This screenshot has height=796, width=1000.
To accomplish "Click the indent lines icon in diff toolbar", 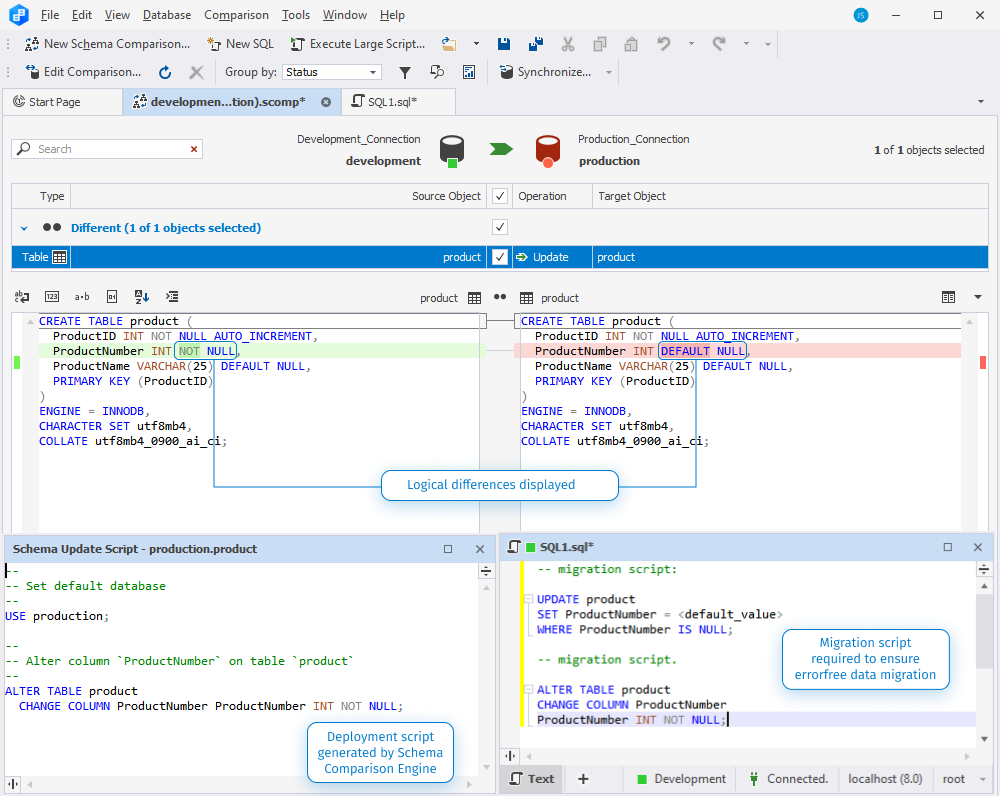I will tap(172, 297).
